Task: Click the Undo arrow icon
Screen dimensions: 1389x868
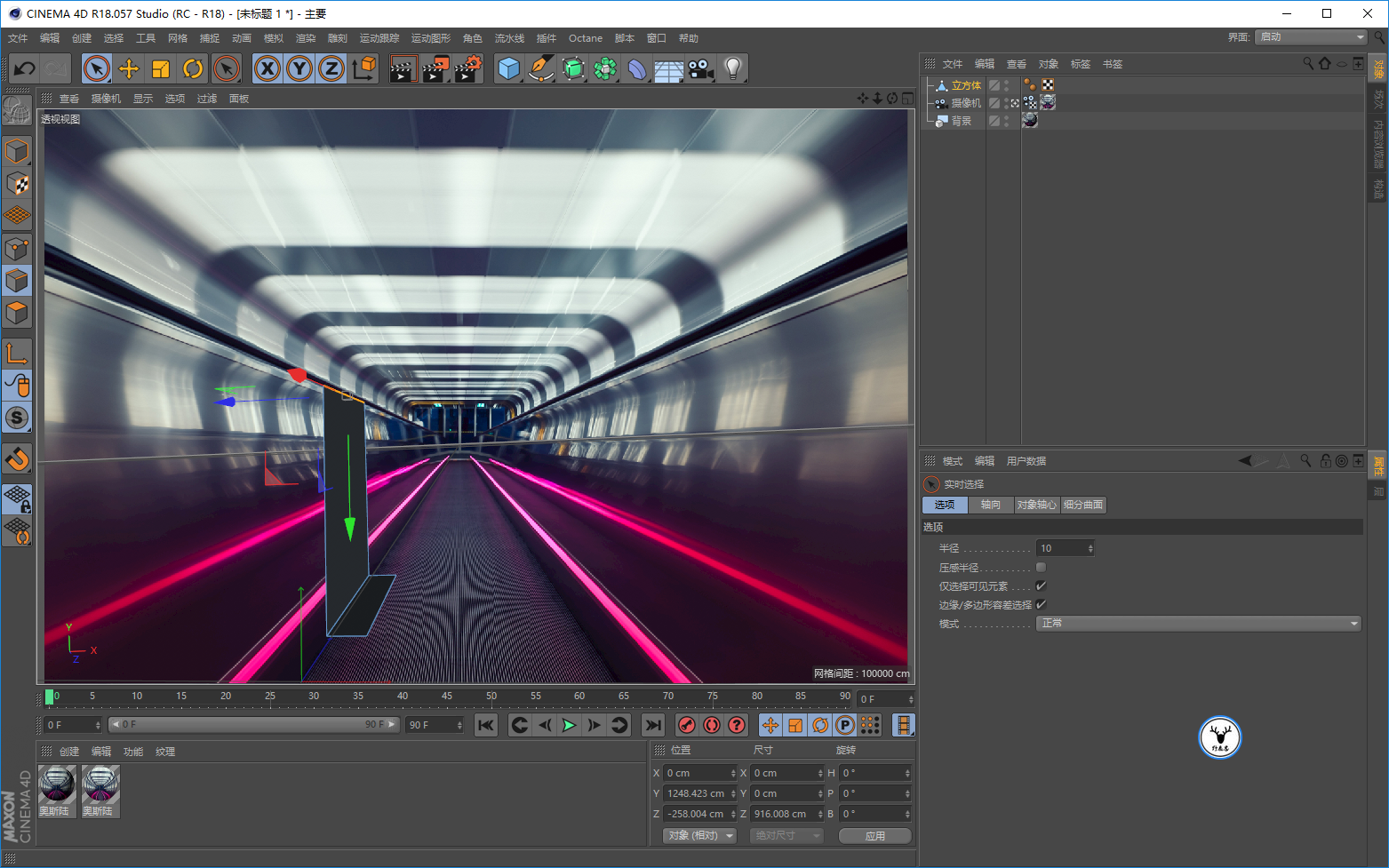Action: coord(25,68)
